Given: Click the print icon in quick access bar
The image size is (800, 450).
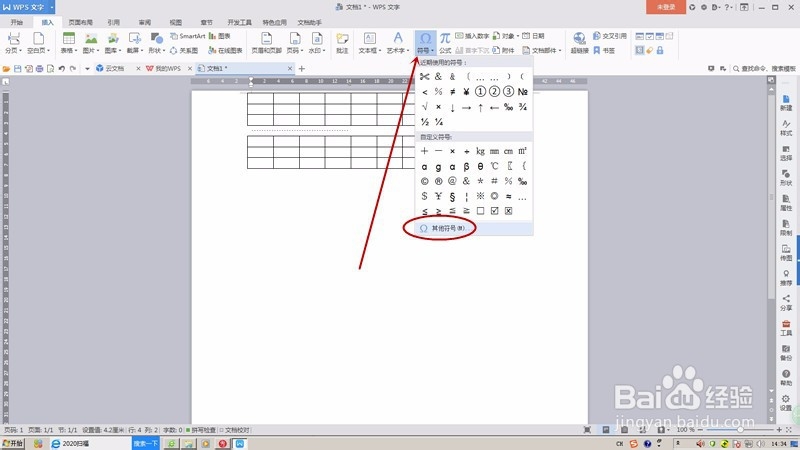Looking at the screenshot, I should tap(39, 68).
